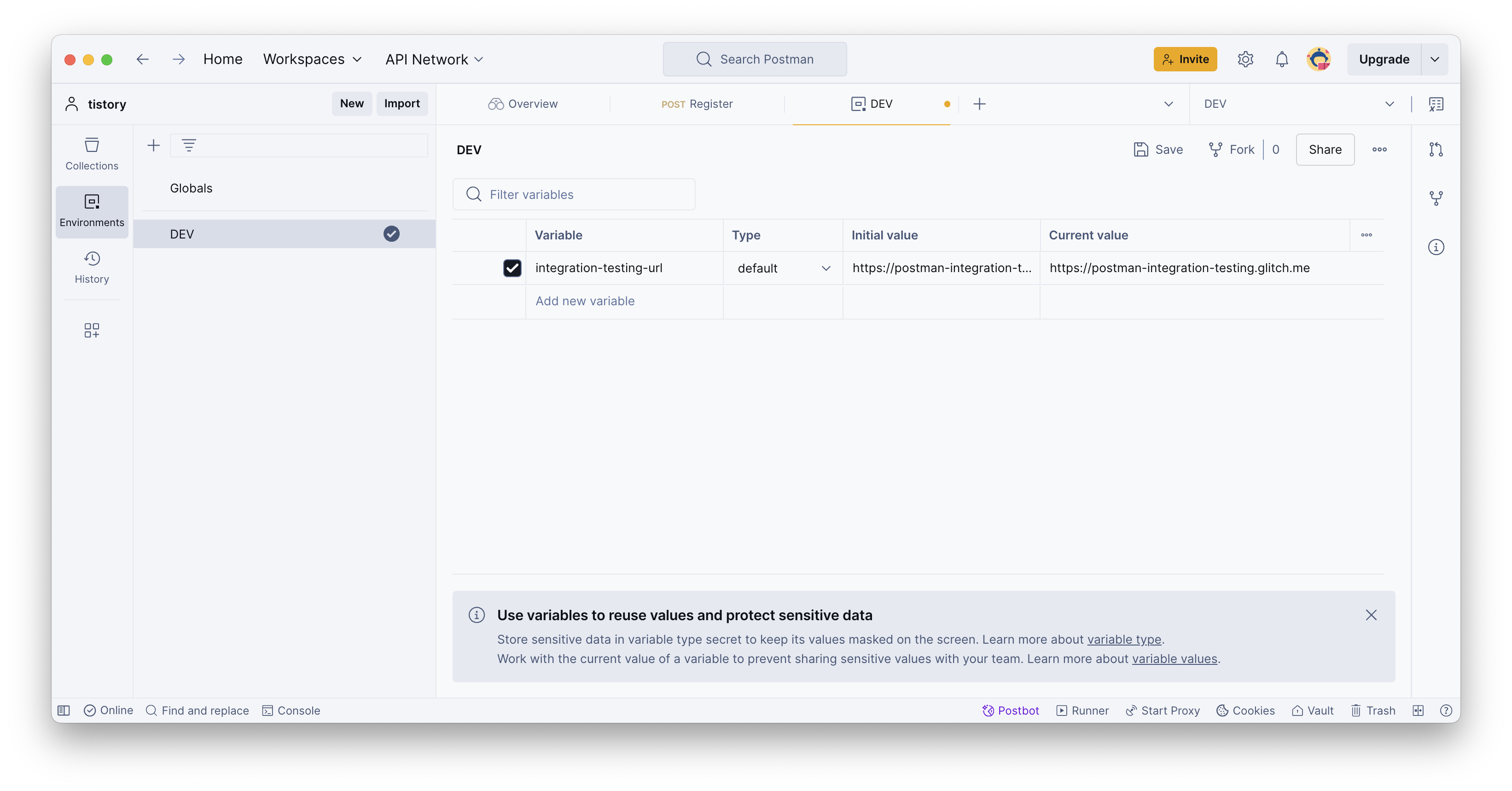
Task: Open environment info icon in right sidebar
Action: 1436,247
